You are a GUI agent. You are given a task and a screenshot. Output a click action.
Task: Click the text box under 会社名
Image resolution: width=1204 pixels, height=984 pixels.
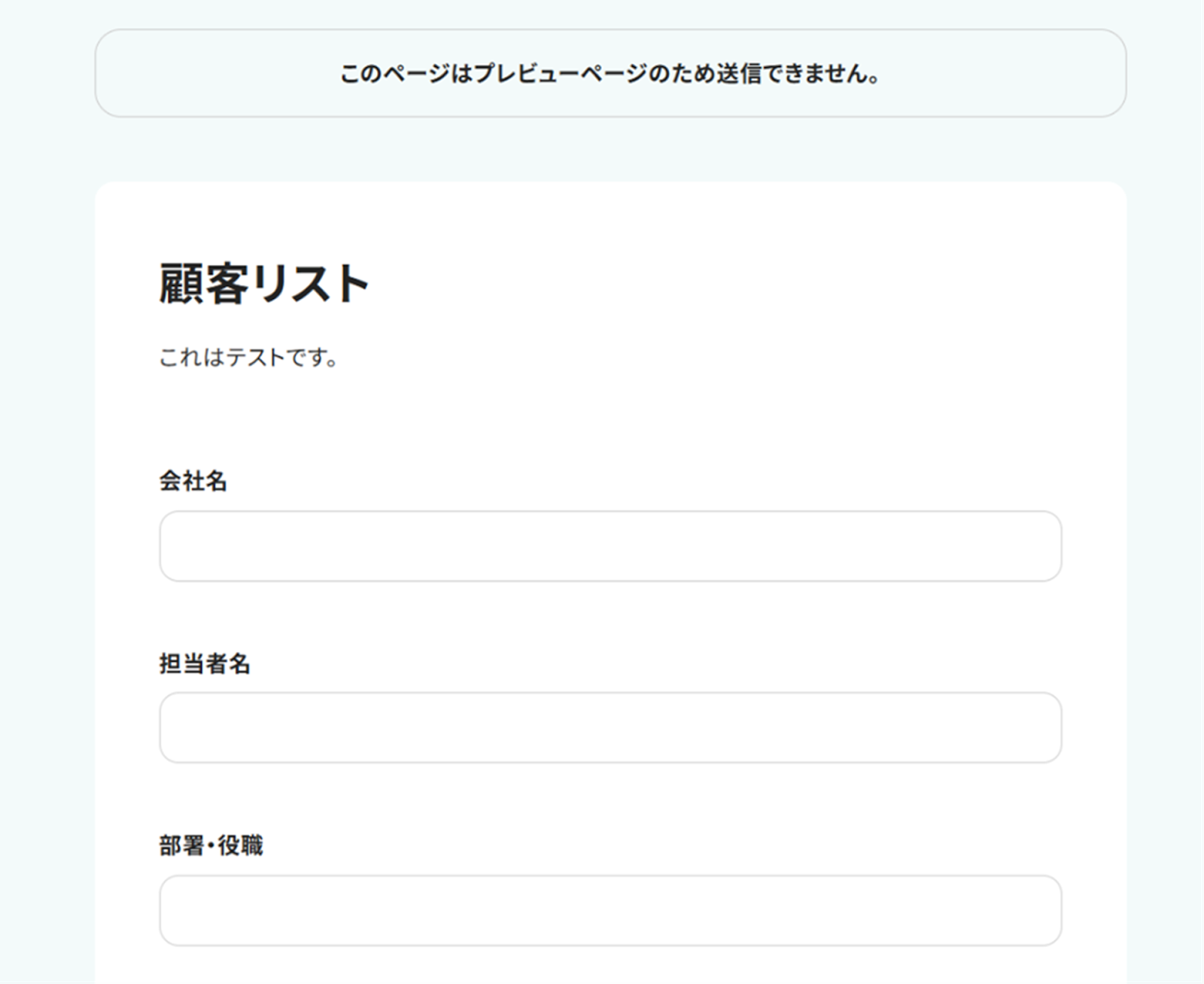pyautogui.click(x=610, y=546)
